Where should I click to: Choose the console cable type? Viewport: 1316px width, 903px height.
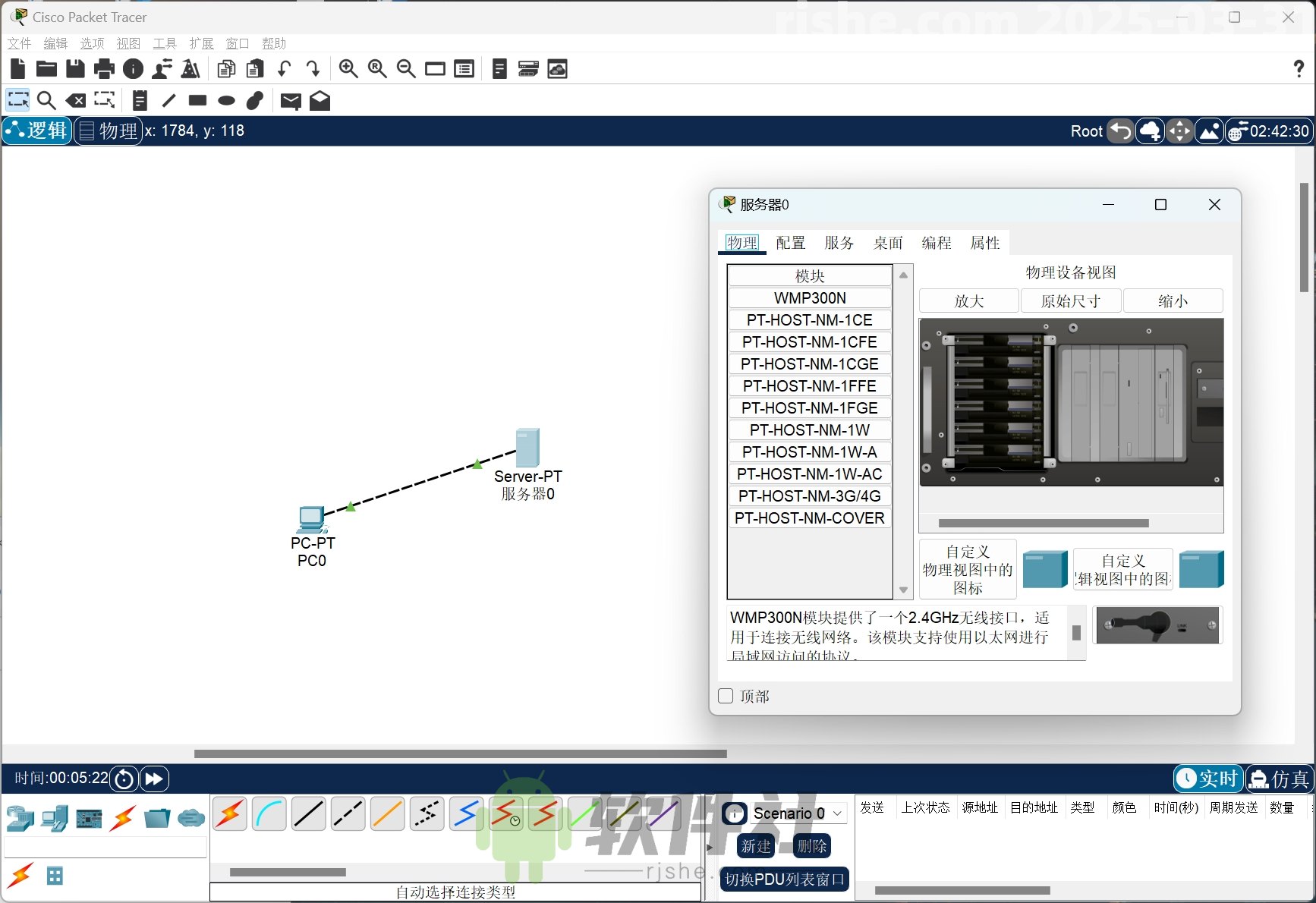[x=269, y=814]
